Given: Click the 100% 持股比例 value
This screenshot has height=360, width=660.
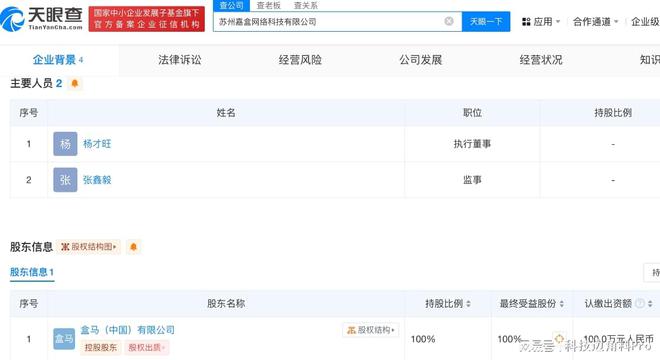Looking at the screenshot, I should (423, 339).
